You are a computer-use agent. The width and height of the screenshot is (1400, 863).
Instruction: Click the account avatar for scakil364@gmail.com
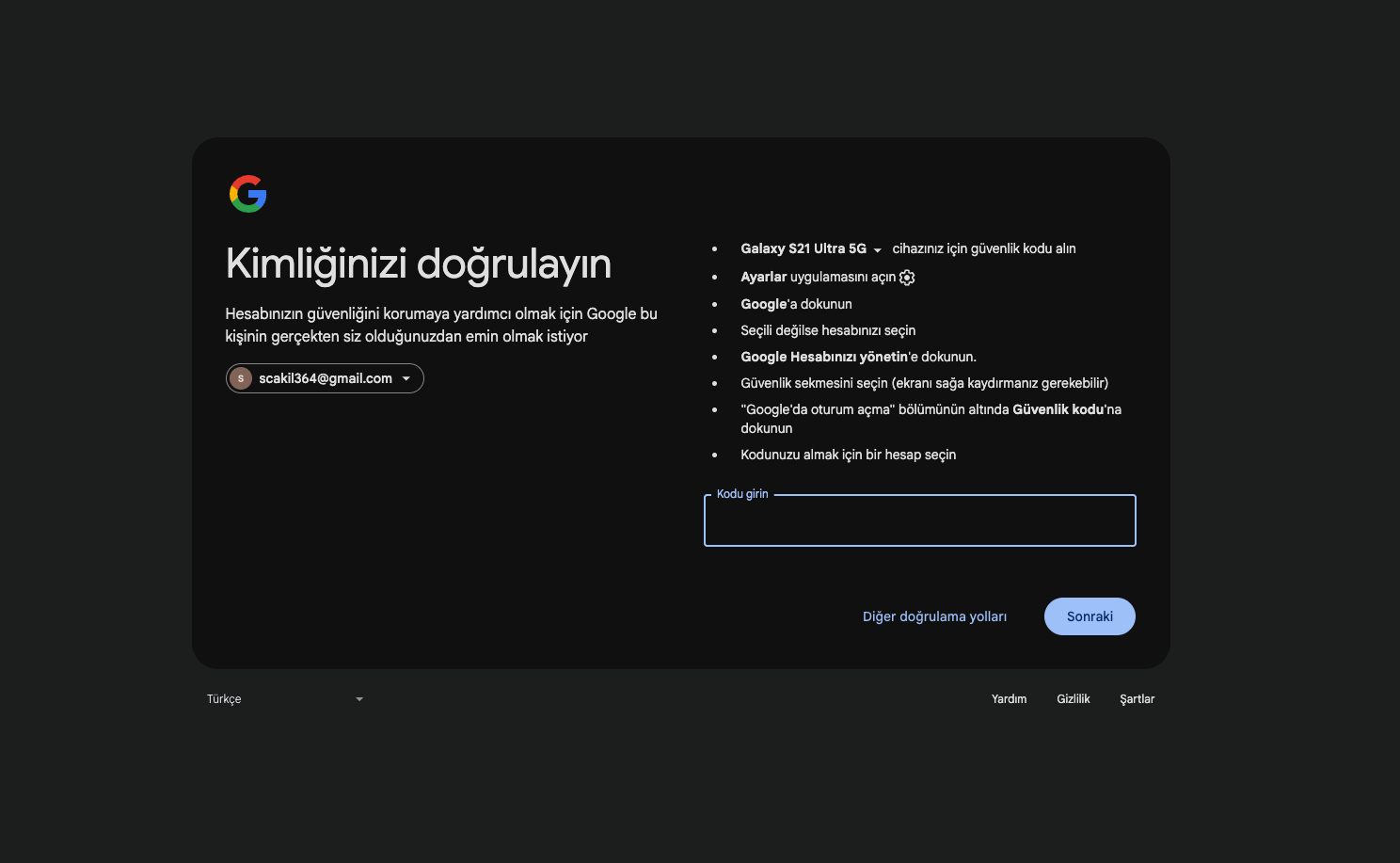(x=241, y=378)
